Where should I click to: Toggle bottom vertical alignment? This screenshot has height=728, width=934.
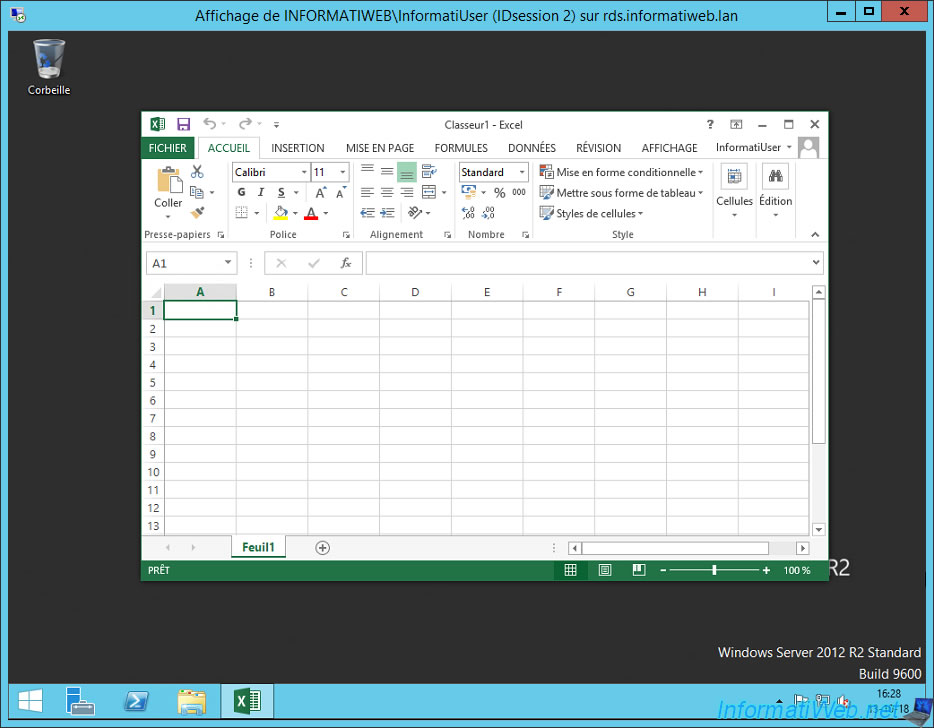click(407, 172)
